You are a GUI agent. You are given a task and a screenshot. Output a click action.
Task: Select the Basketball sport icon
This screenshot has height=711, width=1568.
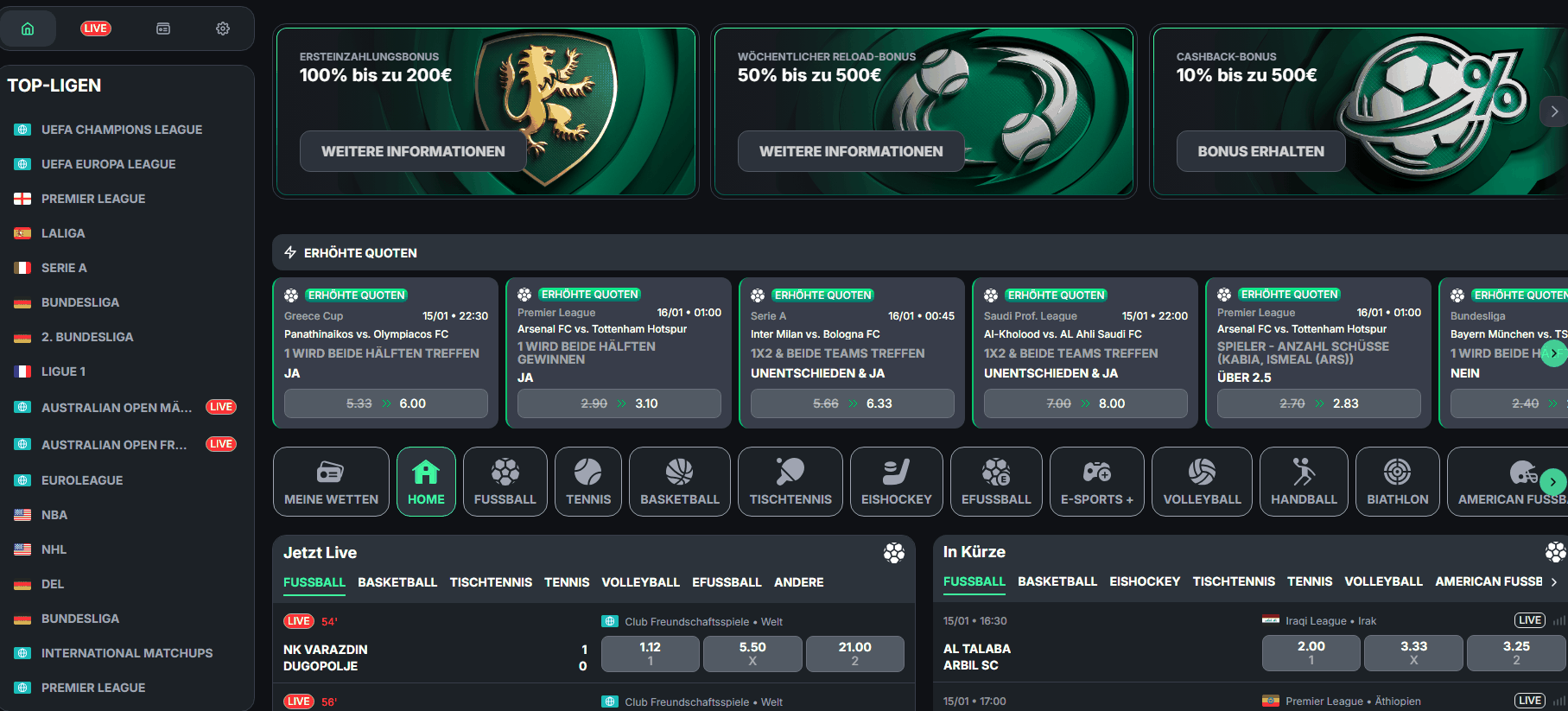click(680, 472)
